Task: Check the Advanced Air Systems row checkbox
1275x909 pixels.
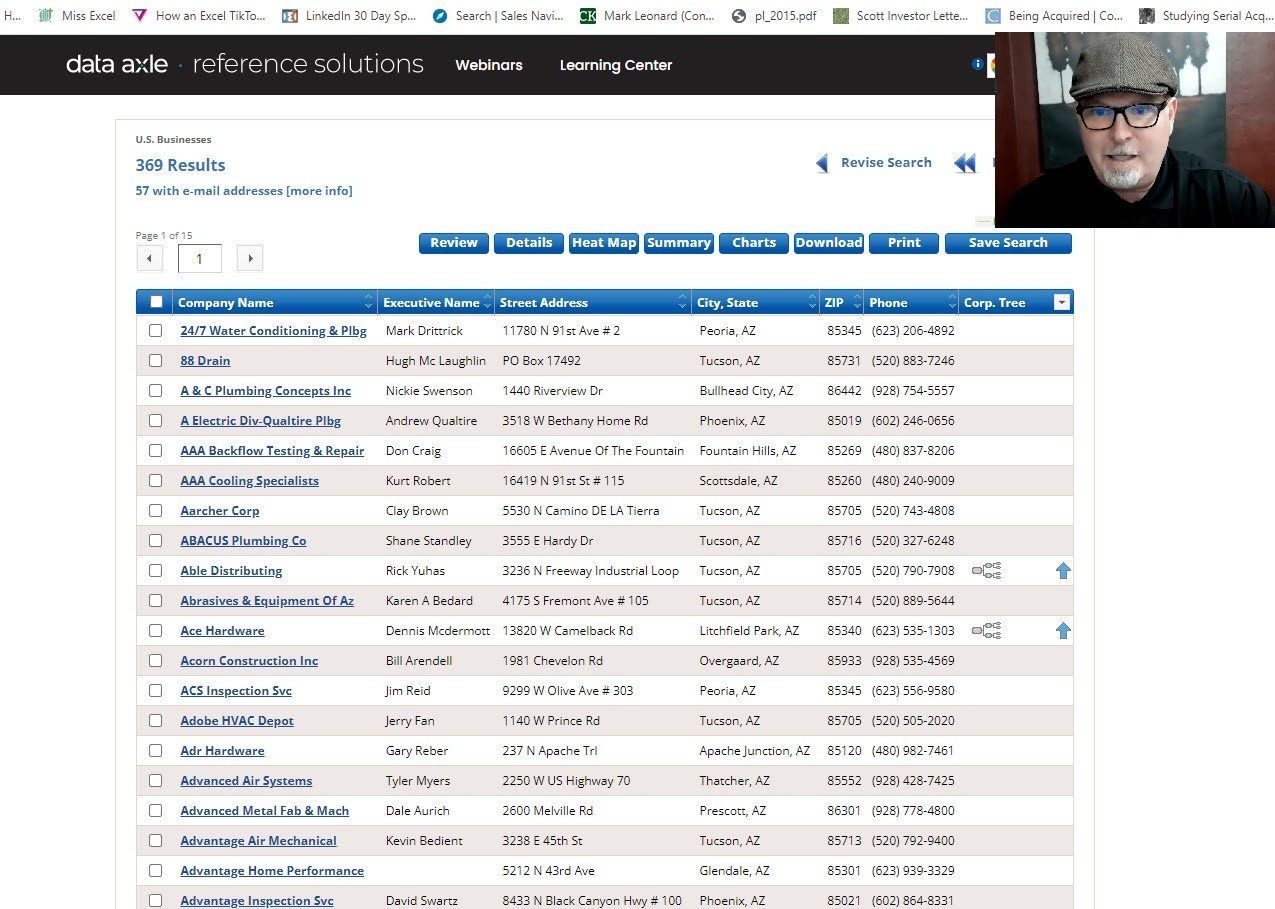Action: [x=155, y=781]
